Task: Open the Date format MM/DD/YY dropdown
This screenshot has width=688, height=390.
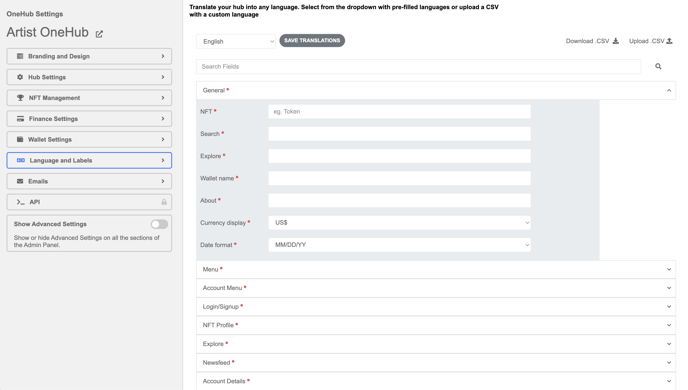Action: [399, 245]
